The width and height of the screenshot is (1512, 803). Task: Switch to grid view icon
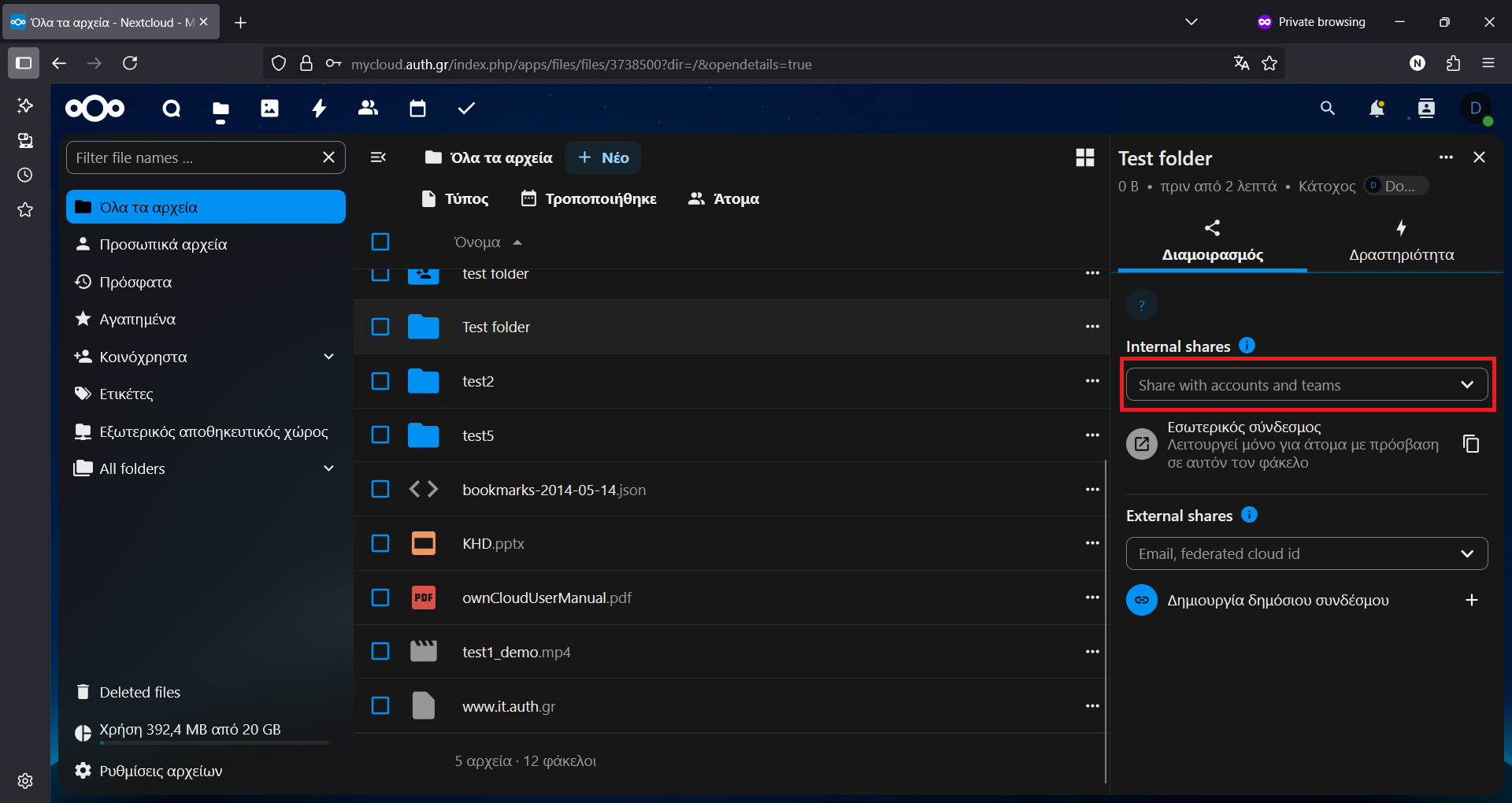coord(1084,158)
